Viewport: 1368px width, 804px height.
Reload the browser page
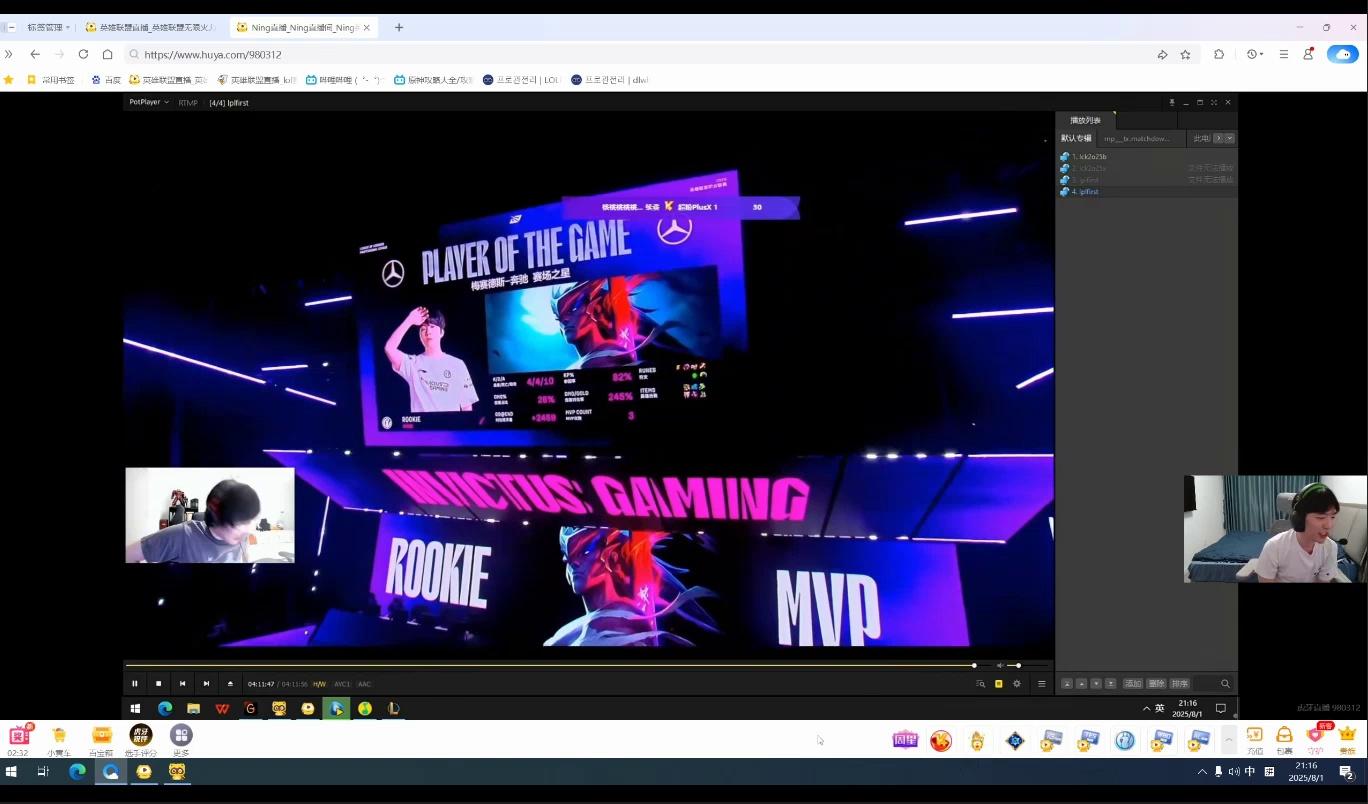point(83,54)
